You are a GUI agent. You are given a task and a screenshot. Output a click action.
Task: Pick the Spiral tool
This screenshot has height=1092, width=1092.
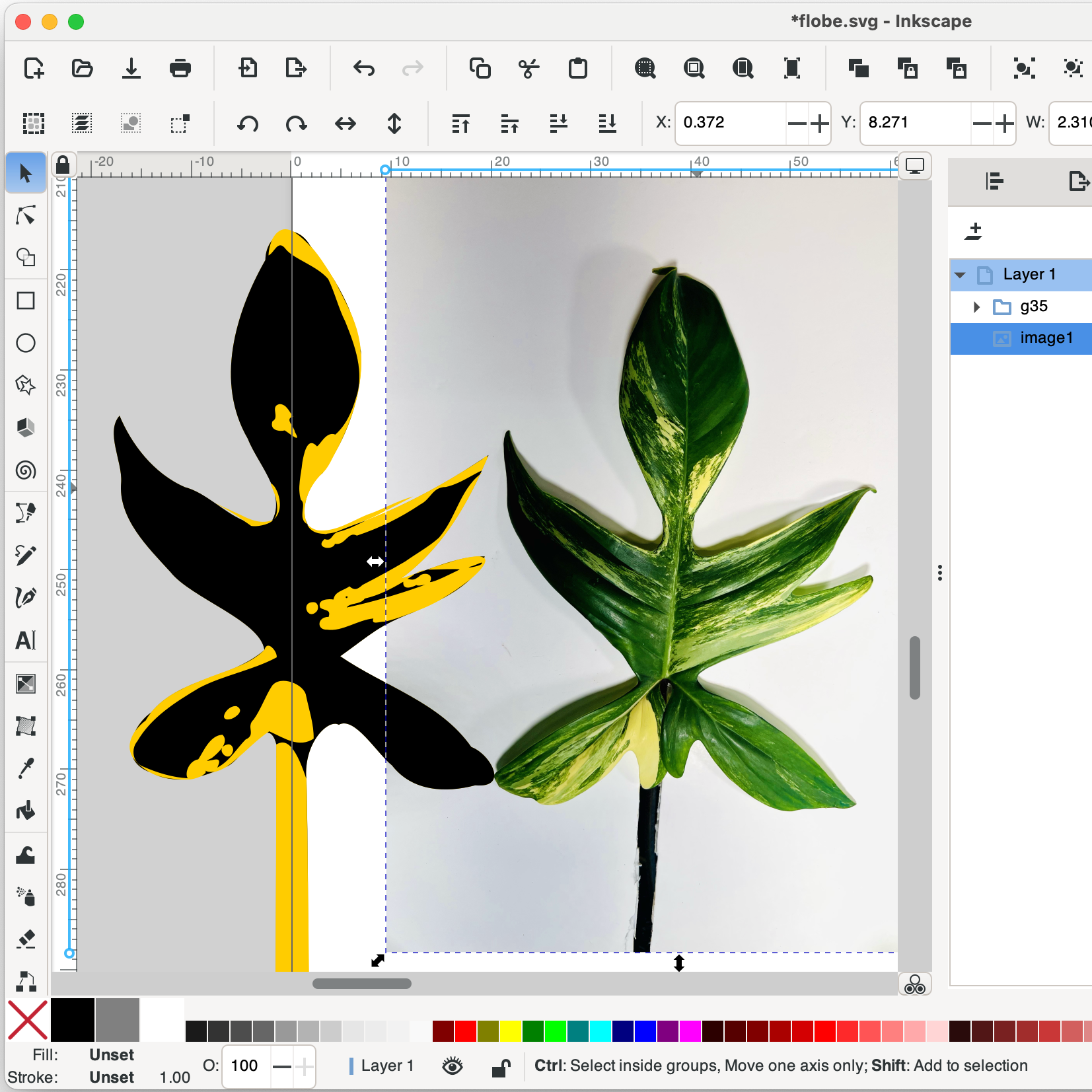coord(26,470)
